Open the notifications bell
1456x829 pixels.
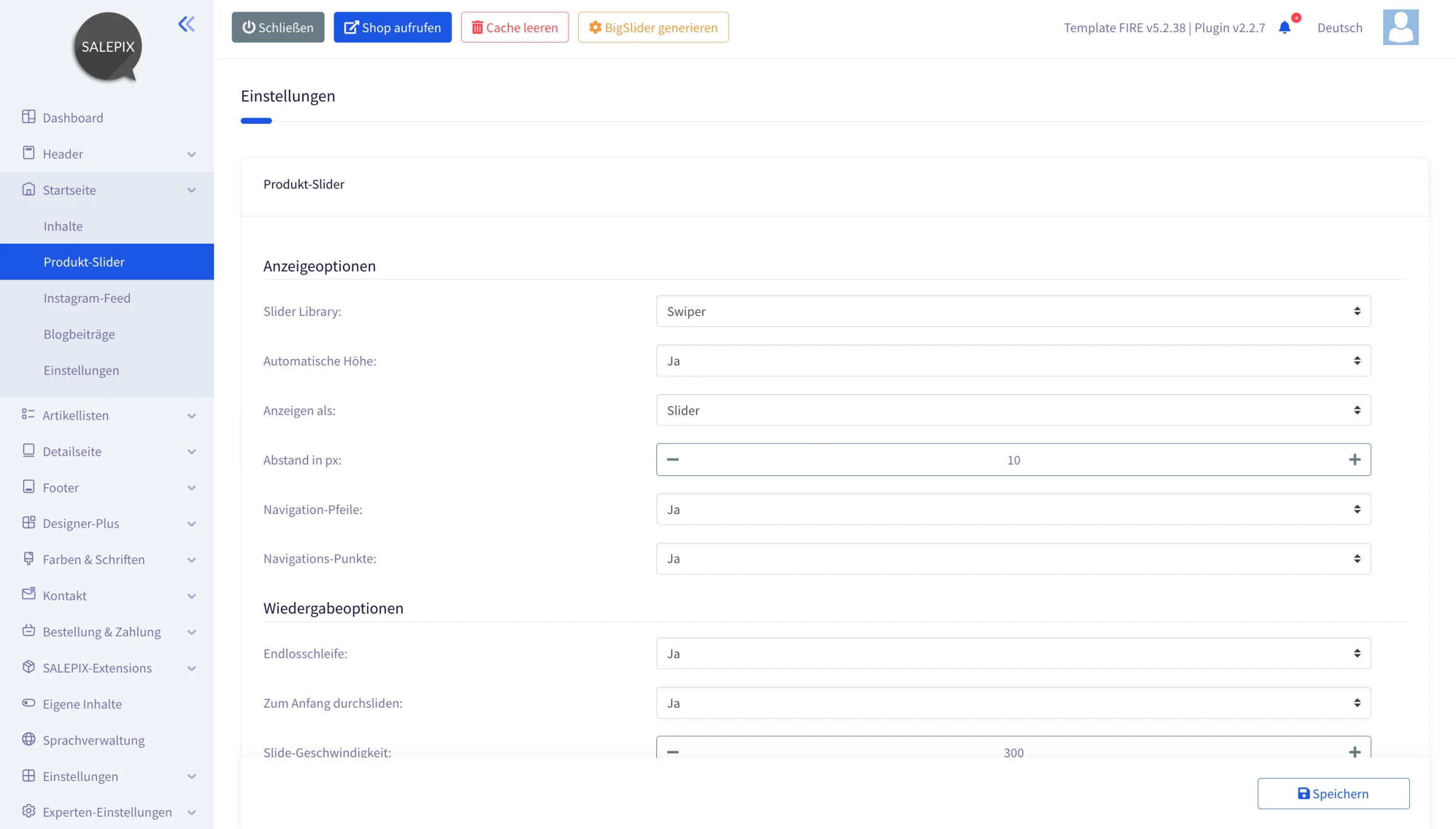[x=1284, y=27]
